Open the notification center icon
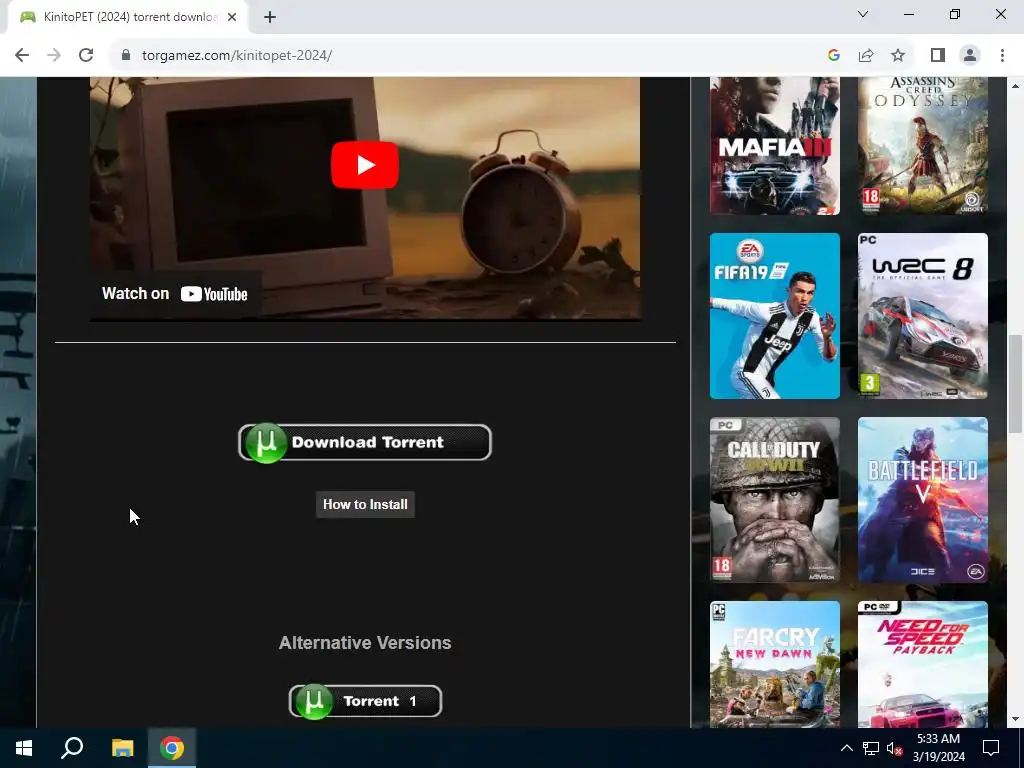 click(x=991, y=748)
